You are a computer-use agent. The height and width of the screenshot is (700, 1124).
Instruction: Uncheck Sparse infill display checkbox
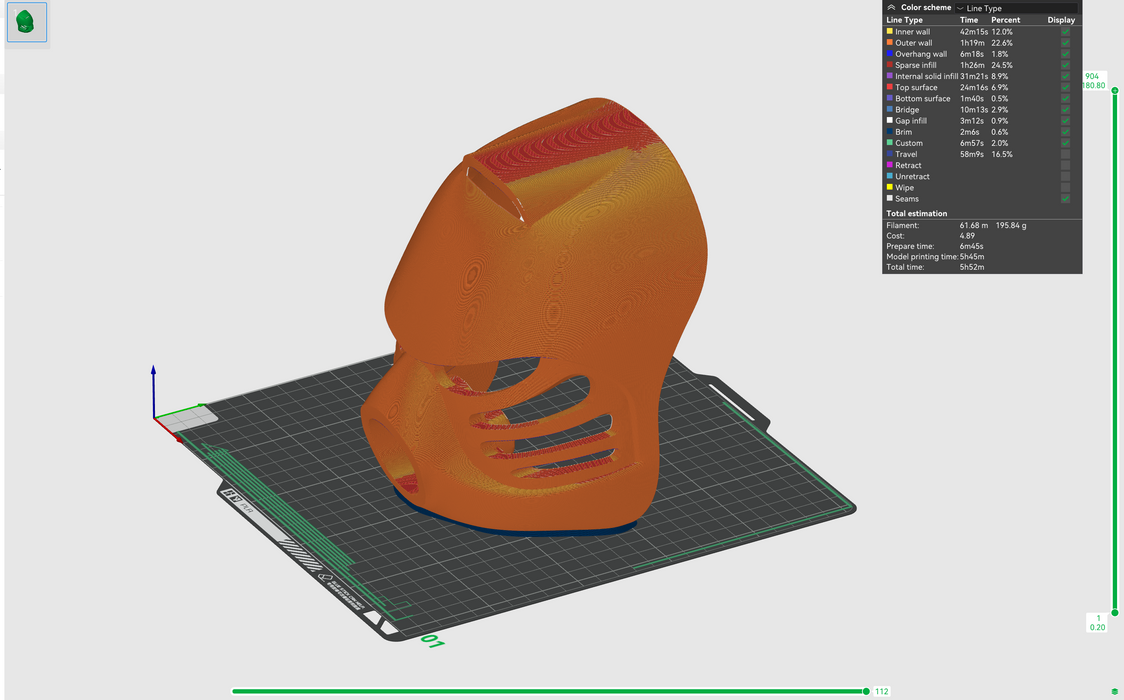click(1065, 65)
